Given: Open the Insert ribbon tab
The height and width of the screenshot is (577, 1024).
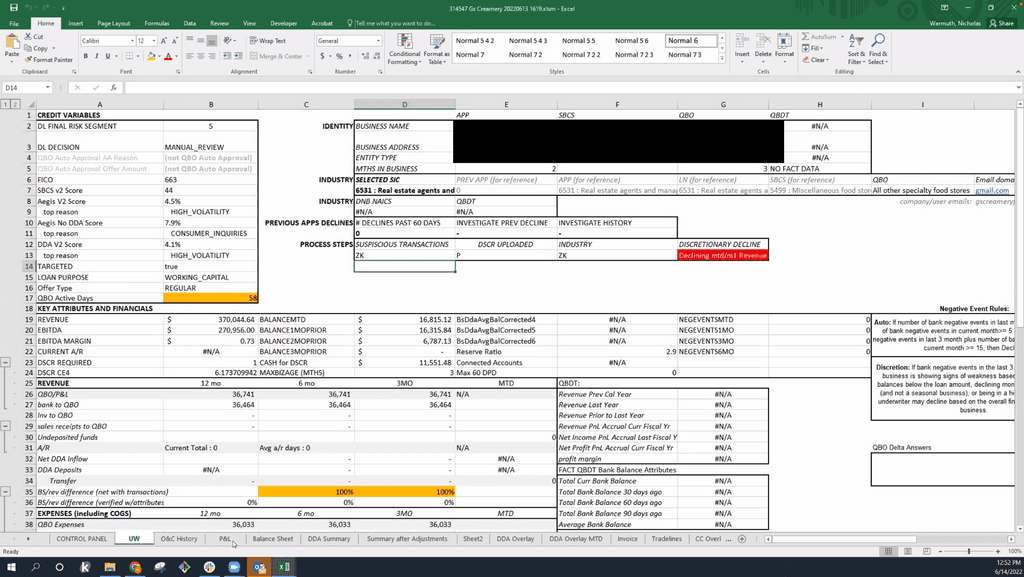Looking at the screenshot, I should (x=76, y=23).
